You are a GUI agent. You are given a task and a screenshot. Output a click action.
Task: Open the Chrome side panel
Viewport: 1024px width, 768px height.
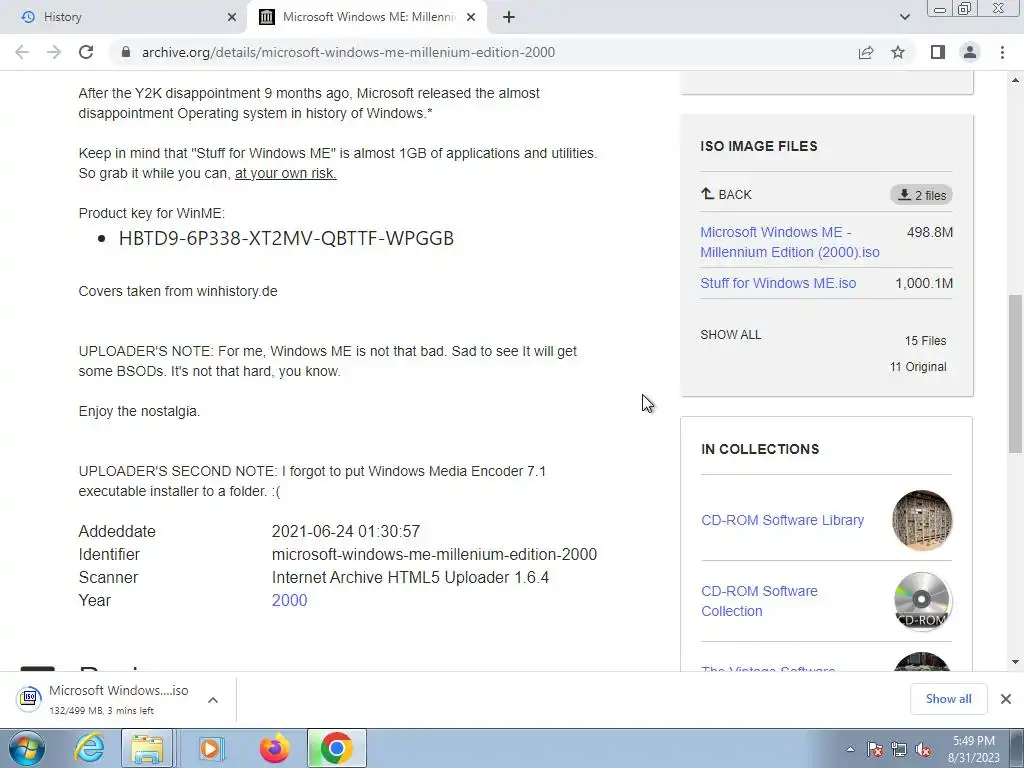(x=938, y=52)
